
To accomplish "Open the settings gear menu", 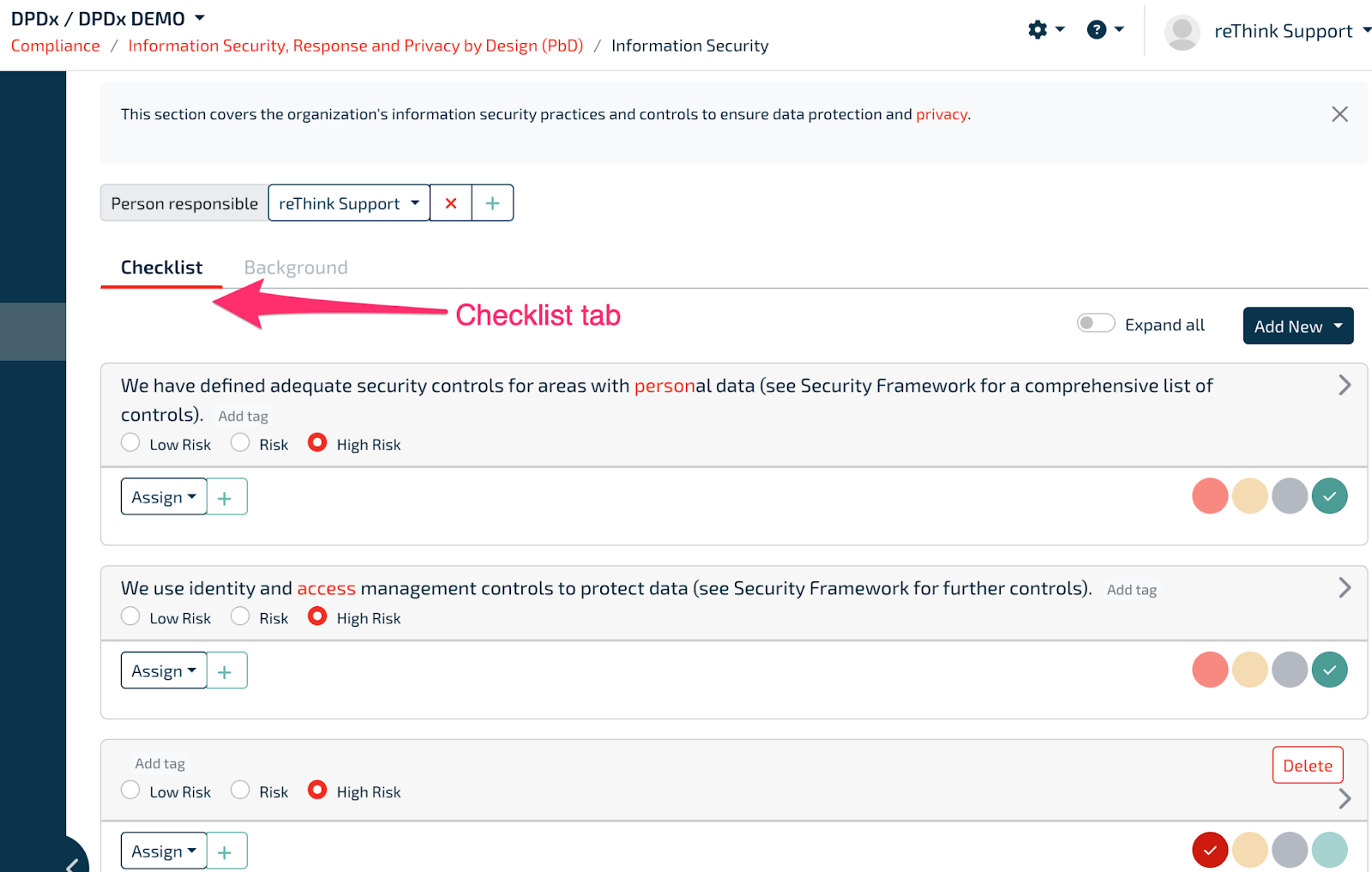I will click(1038, 28).
